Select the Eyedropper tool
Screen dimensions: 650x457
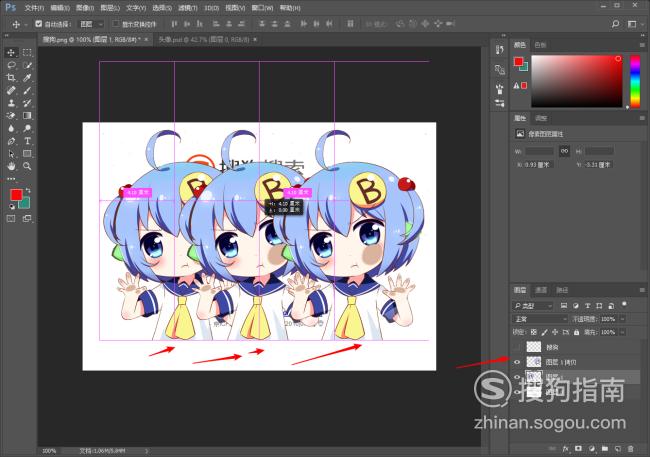coord(27,78)
